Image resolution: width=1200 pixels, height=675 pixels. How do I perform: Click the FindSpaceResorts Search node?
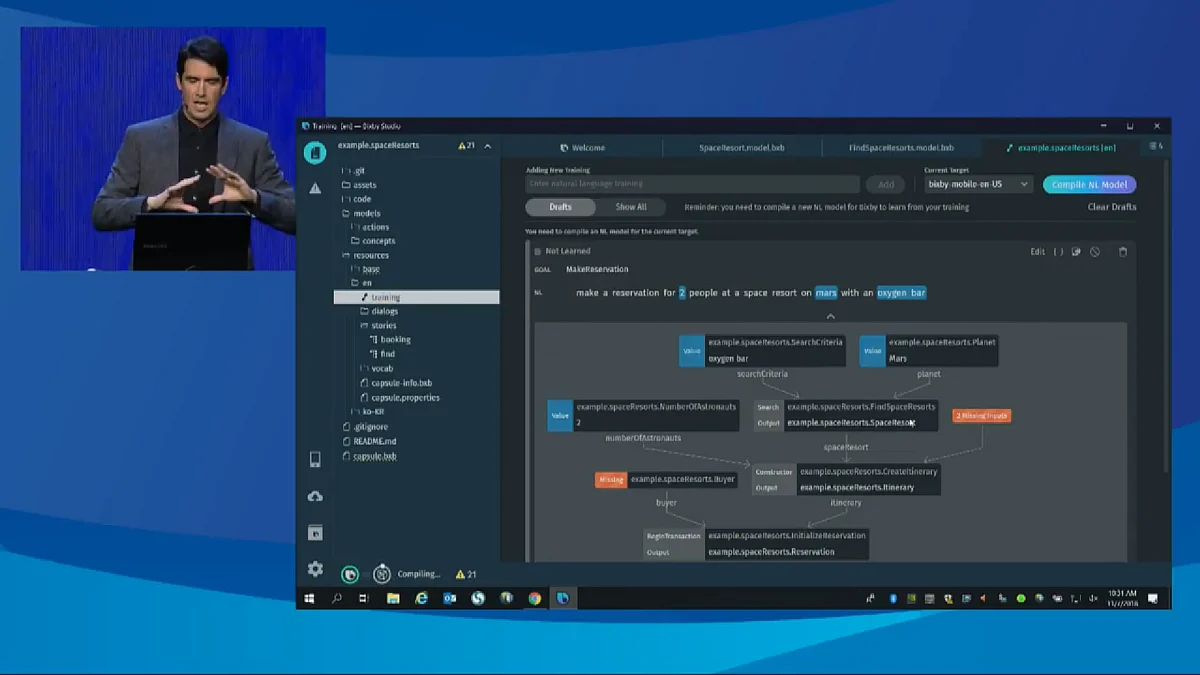coord(846,415)
